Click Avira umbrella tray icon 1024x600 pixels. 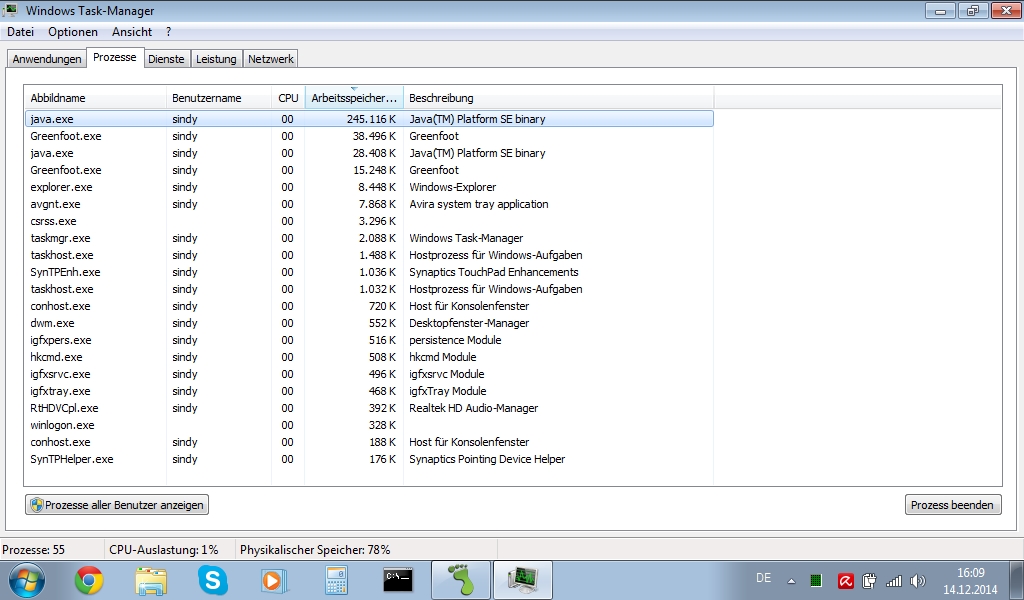click(x=846, y=580)
